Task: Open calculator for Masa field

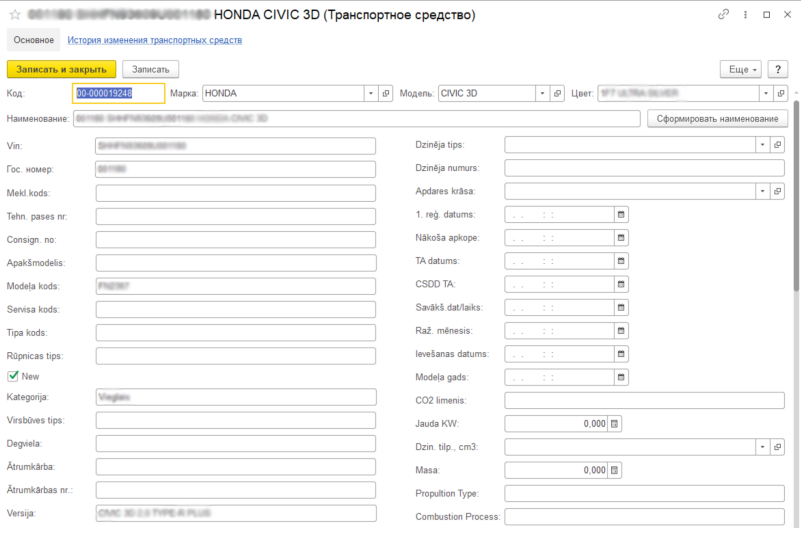Action: coord(614,470)
